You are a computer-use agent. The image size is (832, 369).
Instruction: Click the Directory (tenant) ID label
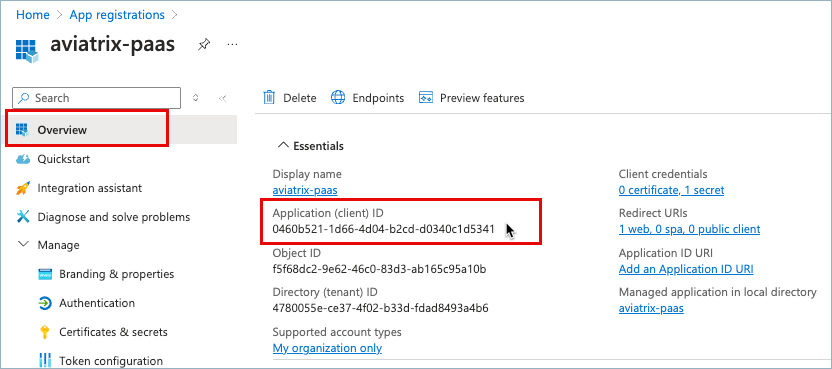click(325, 293)
